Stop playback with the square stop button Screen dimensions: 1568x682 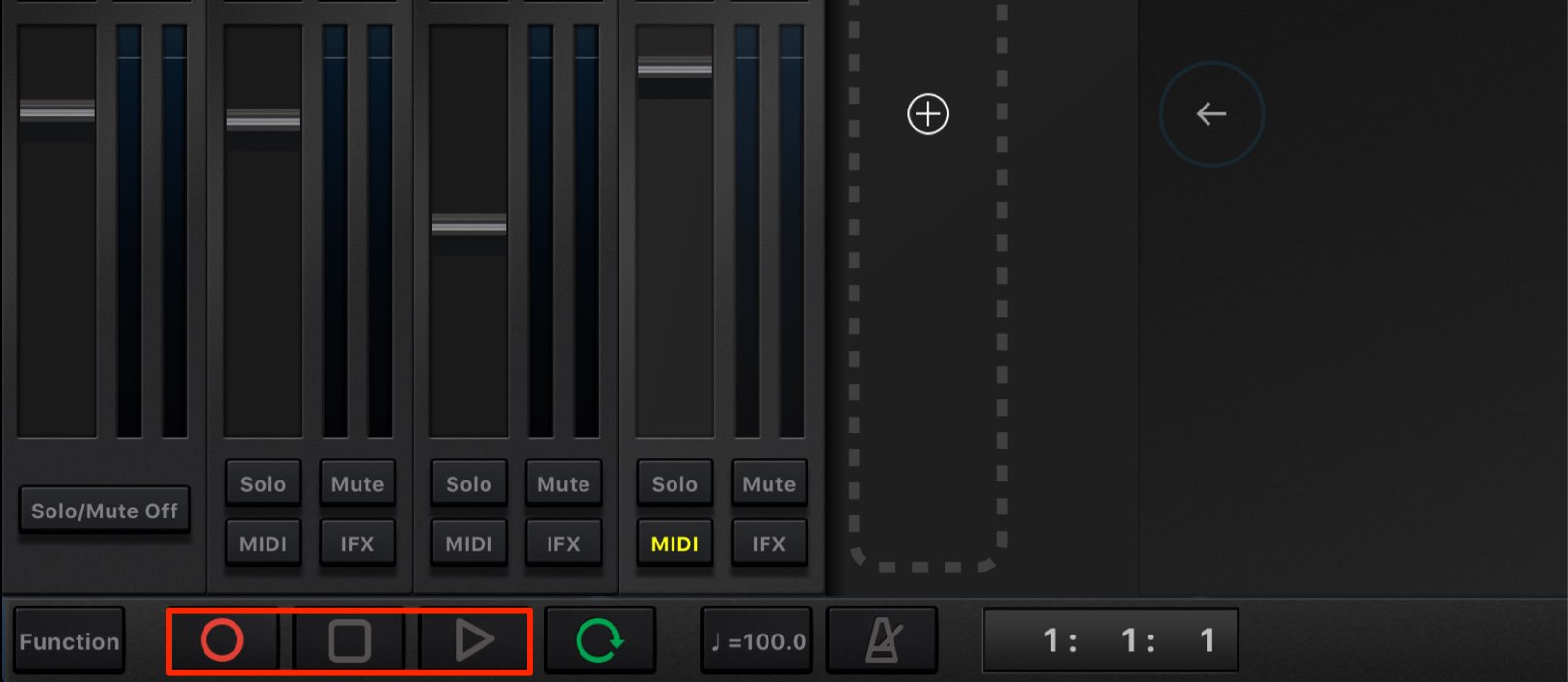pyautogui.click(x=349, y=640)
